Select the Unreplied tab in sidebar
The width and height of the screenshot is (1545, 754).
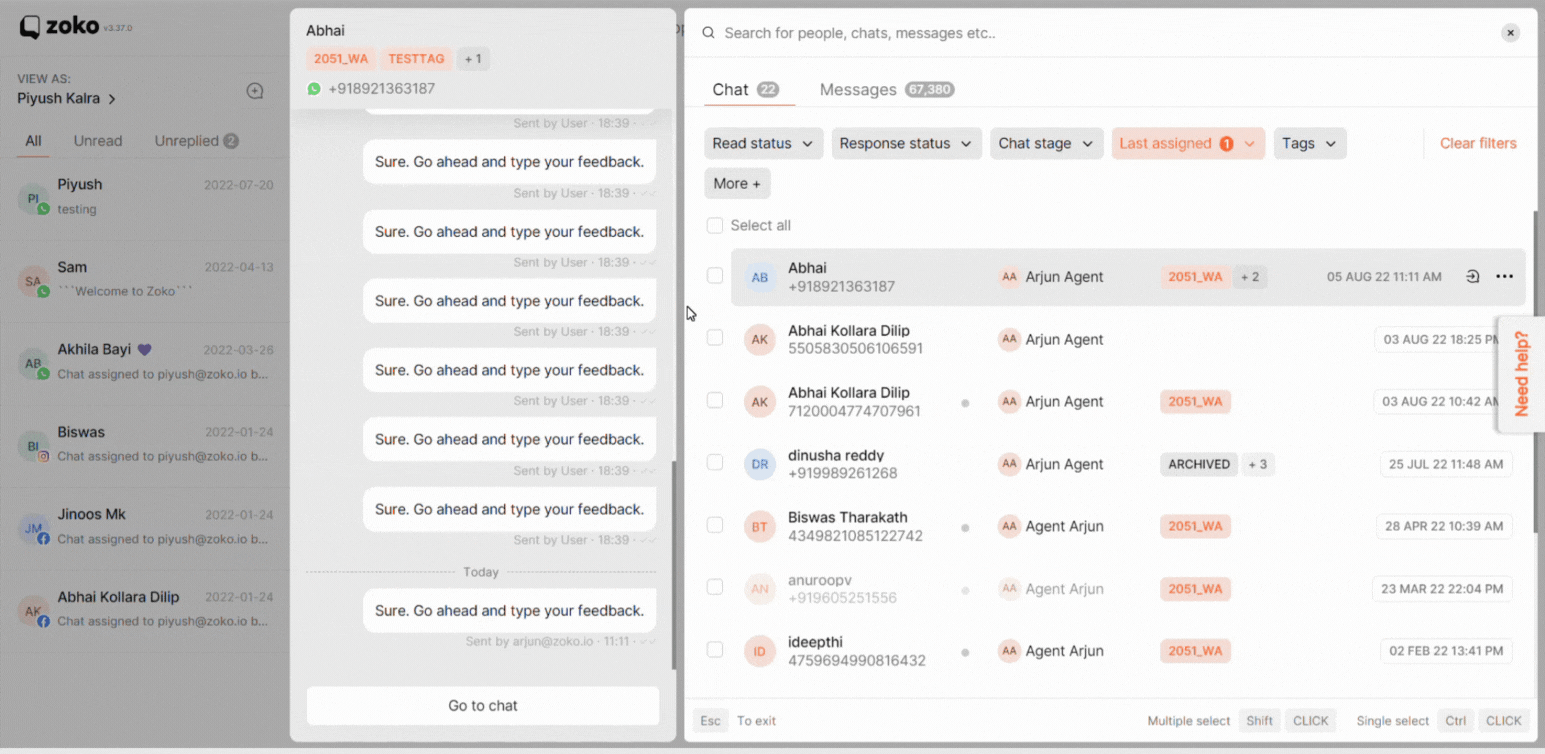196,141
